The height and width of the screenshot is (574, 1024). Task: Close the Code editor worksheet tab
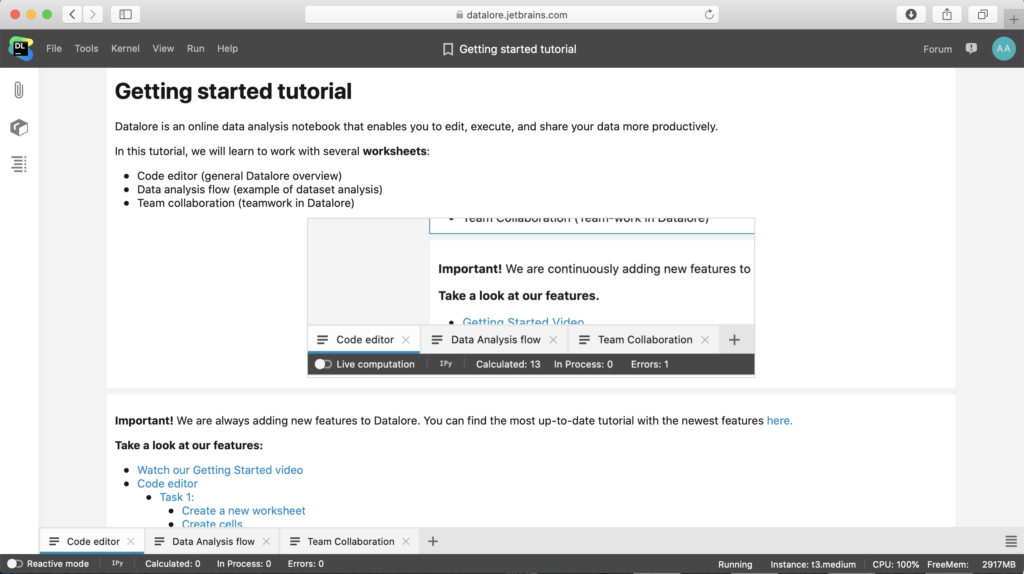[131, 541]
